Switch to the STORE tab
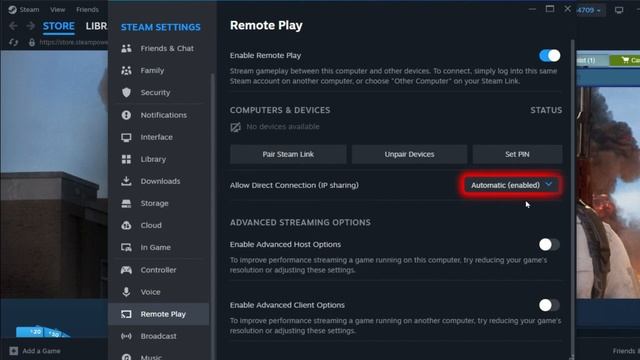 coord(59,26)
